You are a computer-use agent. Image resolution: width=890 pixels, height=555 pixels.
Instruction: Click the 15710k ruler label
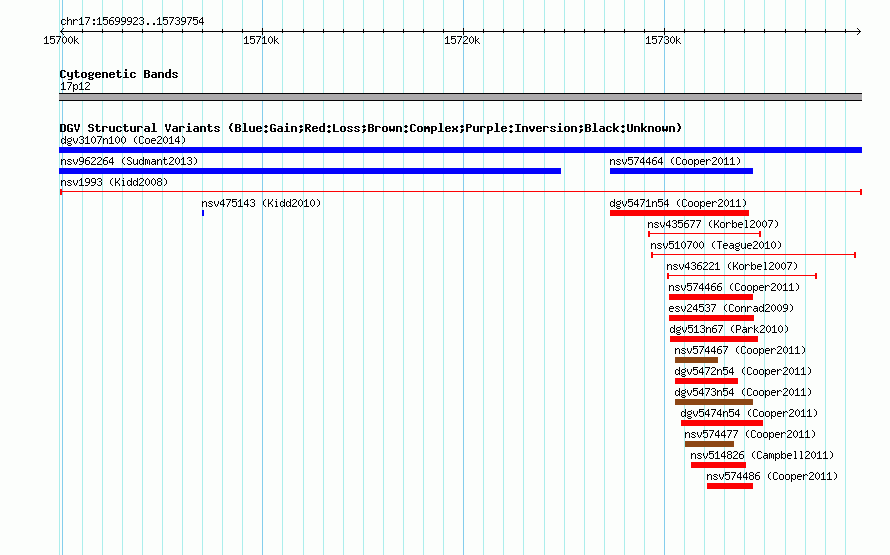(261, 40)
